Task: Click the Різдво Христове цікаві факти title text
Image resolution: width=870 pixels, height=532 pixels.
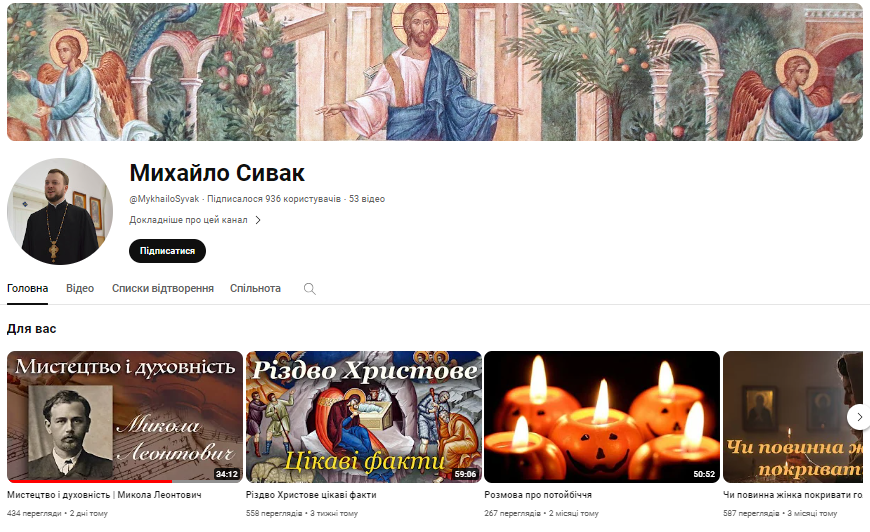Action: 311,494
